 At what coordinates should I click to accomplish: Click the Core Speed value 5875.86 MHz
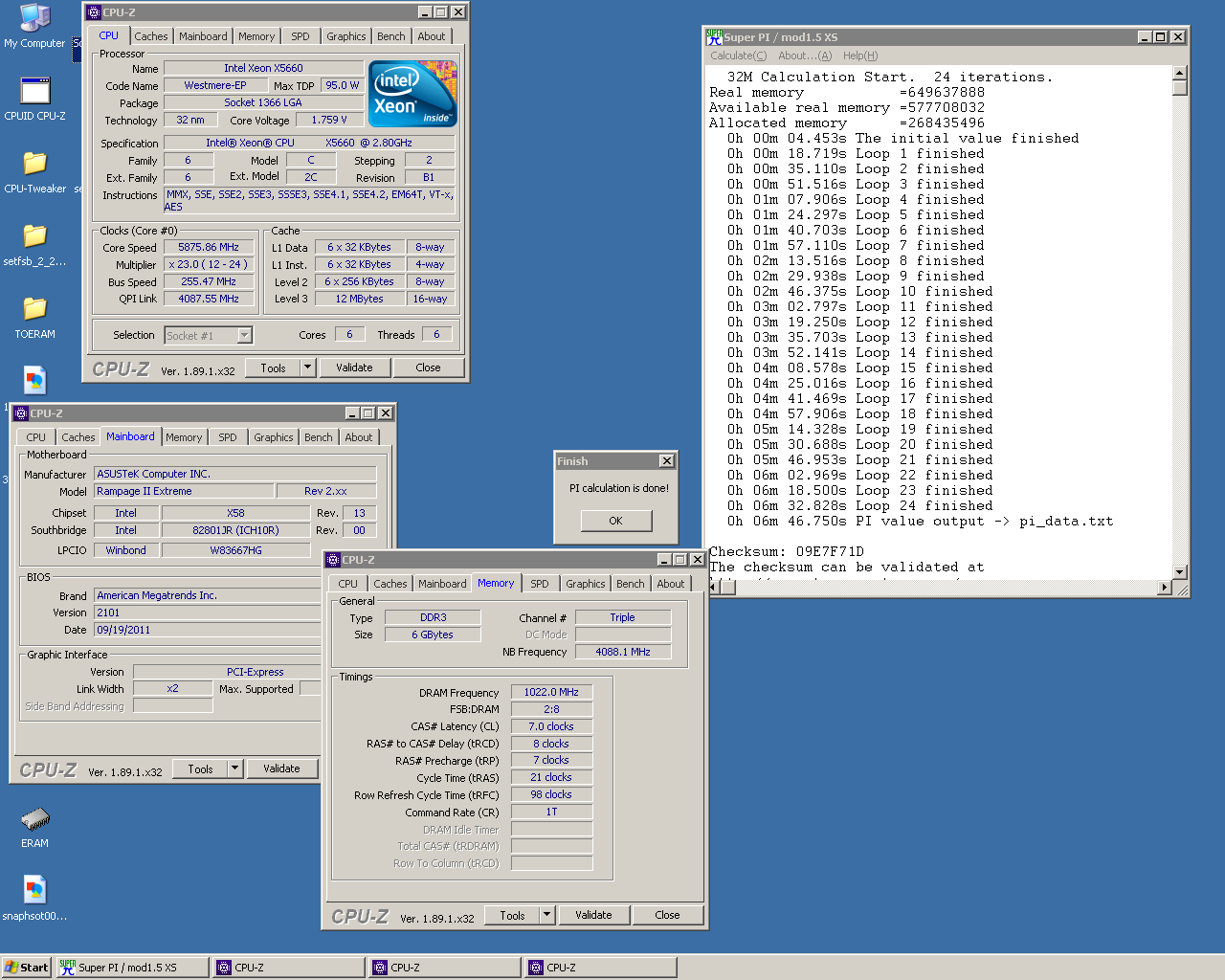tap(209, 247)
